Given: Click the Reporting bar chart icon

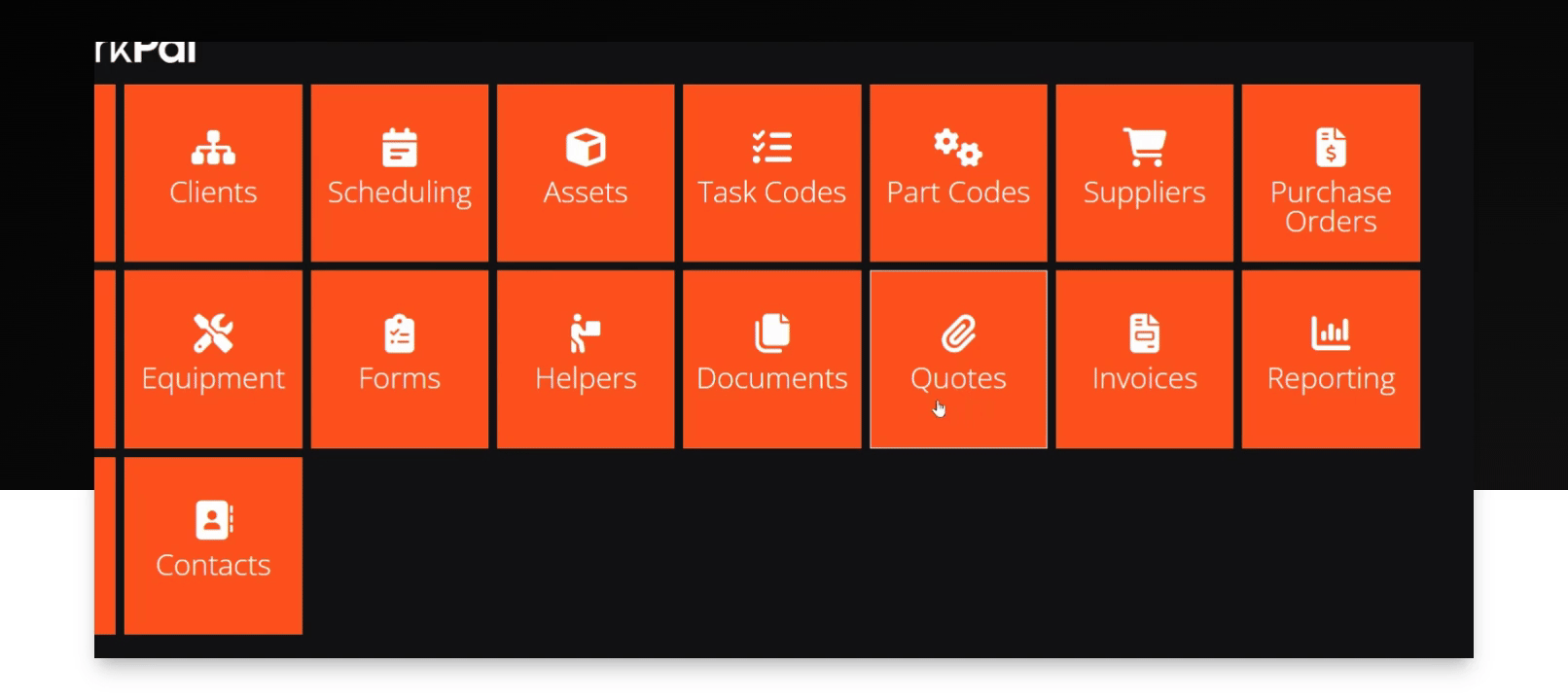Looking at the screenshot, I should pyautogui.click(x=1331, y=333).
